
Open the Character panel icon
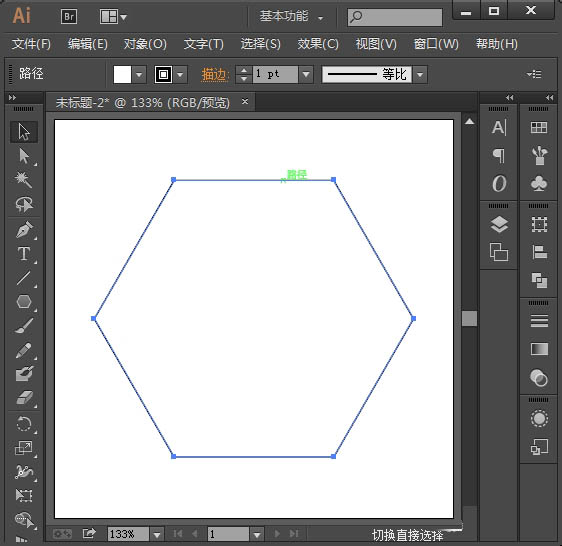point(499,128)
